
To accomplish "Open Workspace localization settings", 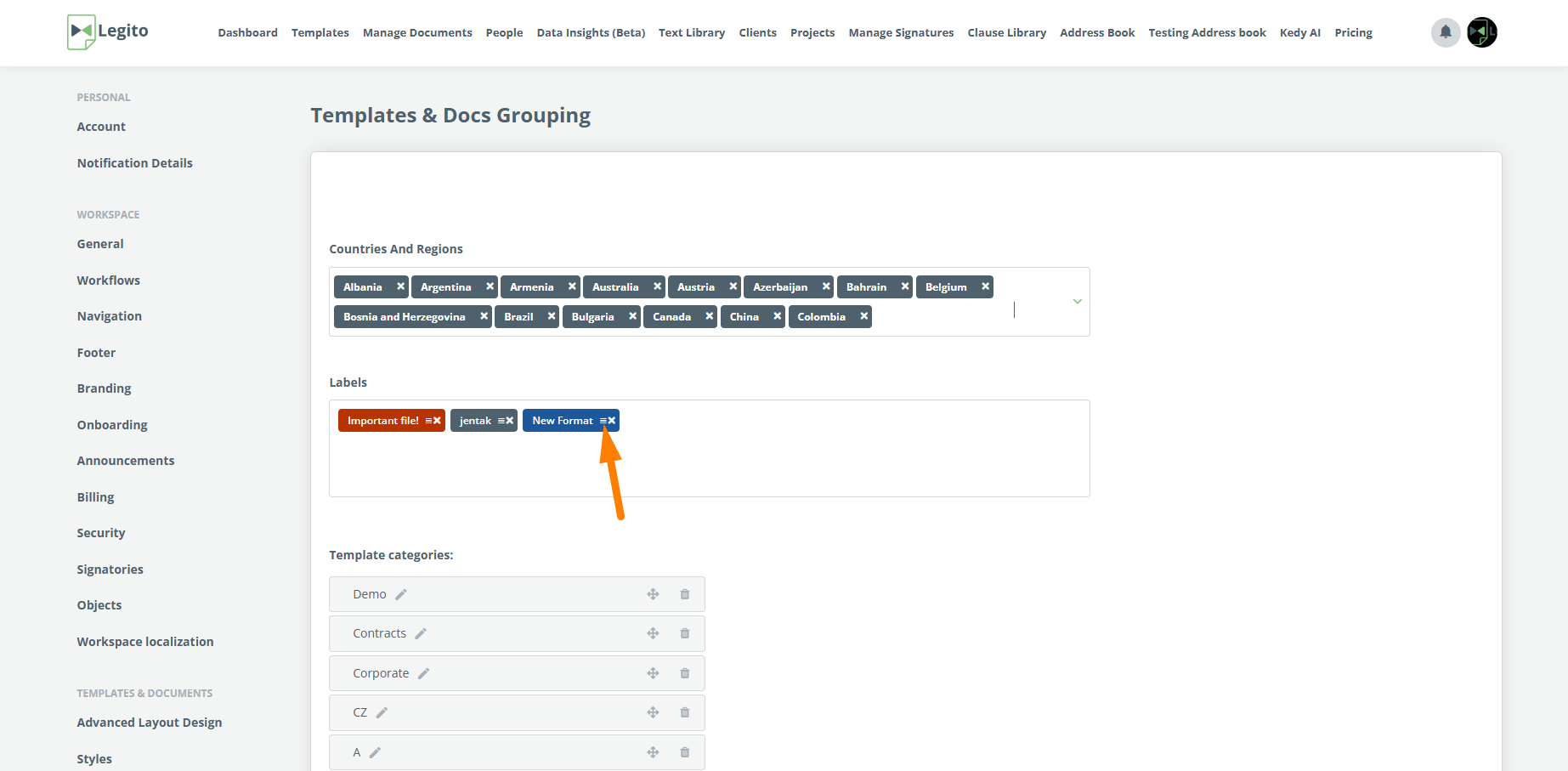I will (x=145, y=642).
